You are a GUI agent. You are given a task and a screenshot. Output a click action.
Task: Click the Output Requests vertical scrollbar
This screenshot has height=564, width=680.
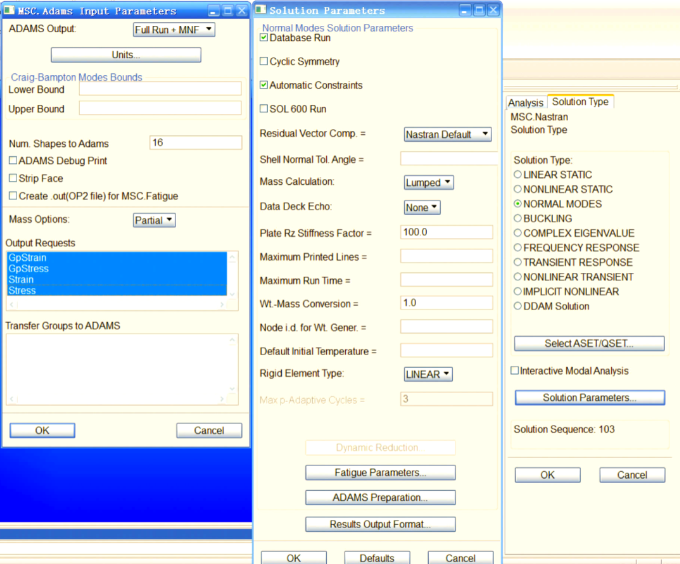pyautogui.click(x=232, y=276)
